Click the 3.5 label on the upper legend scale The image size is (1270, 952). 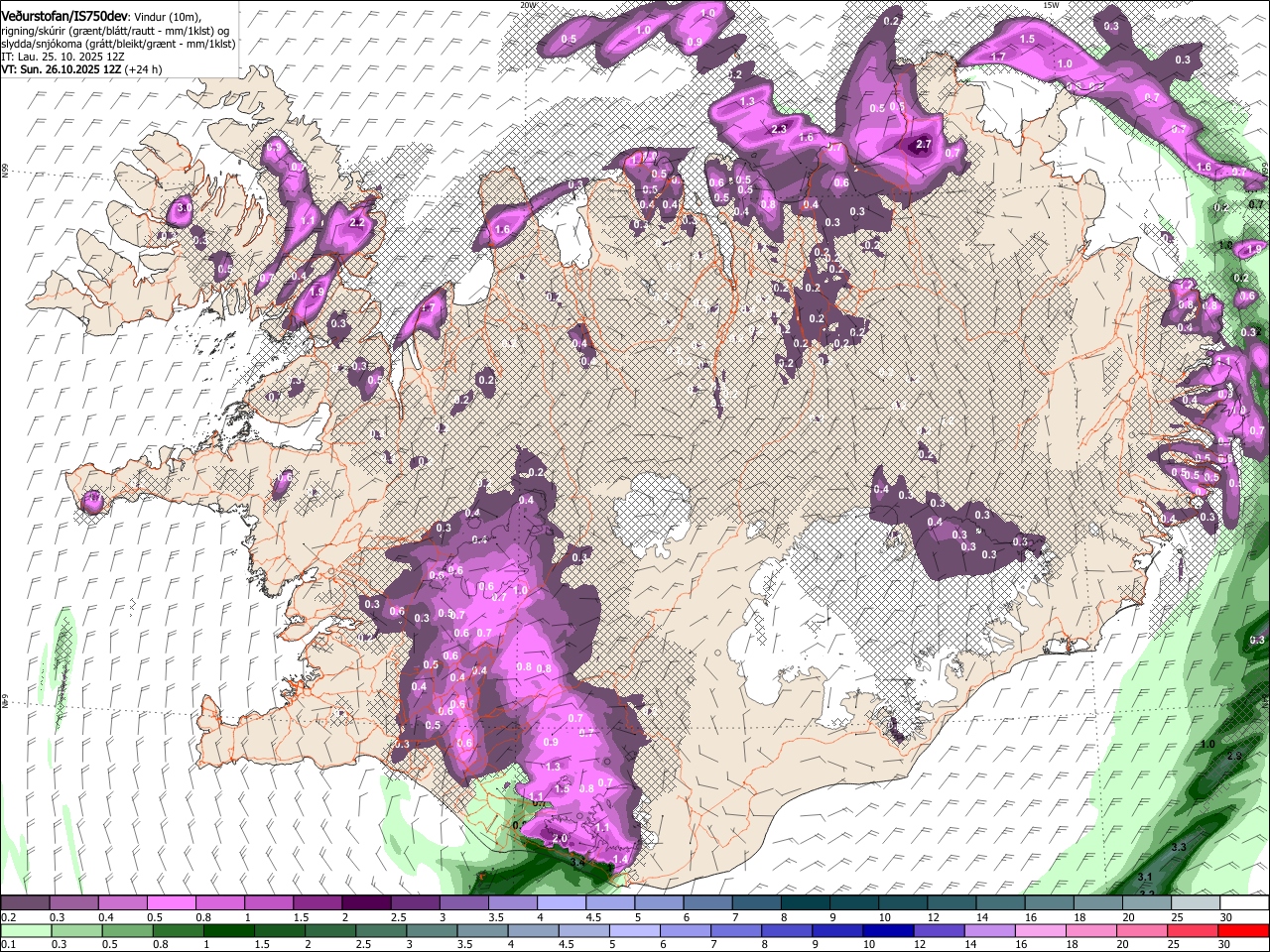pyautogui.click(x=496, y=917)
